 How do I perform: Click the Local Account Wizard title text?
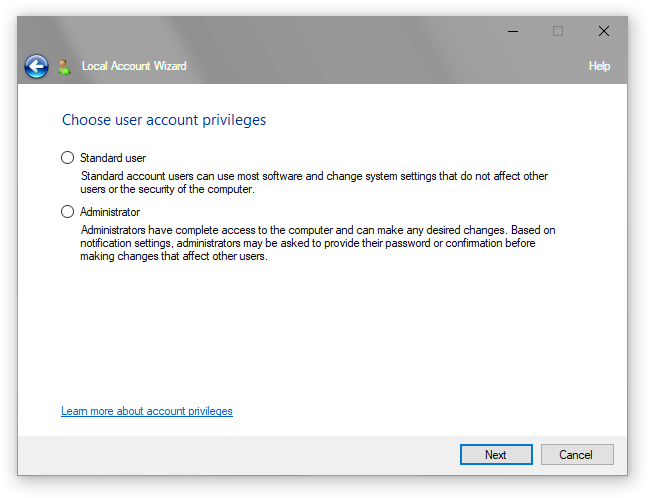tap(134, 66)
